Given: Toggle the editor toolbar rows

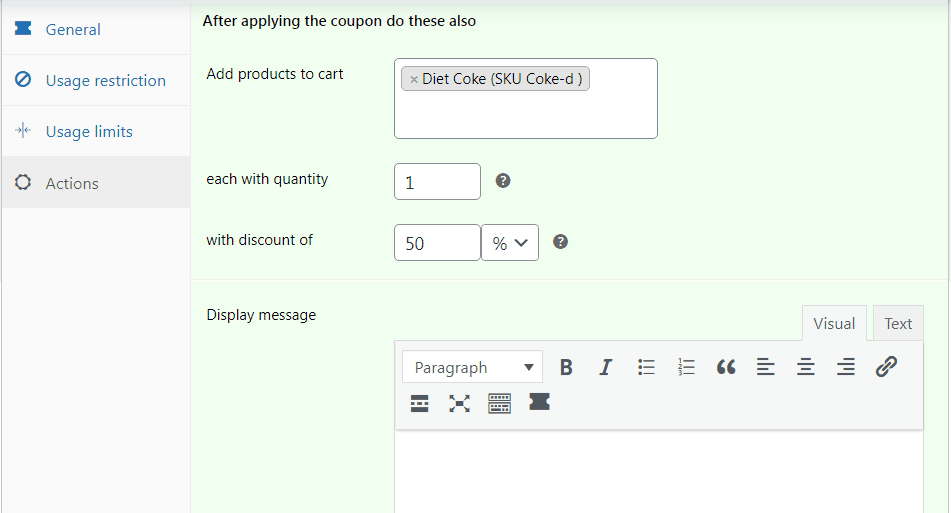Looking at the screenshot, I should [499, 403].
